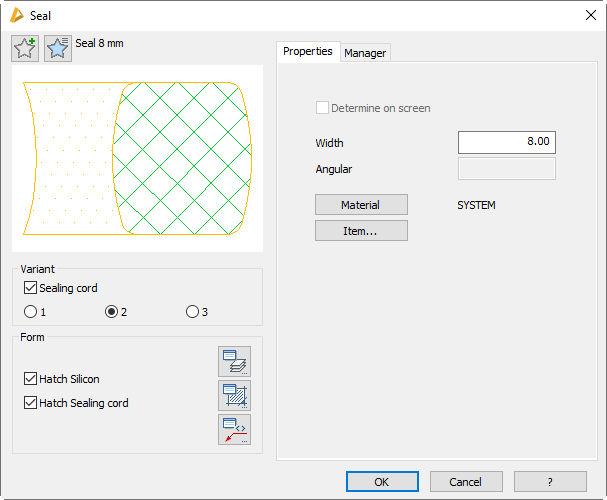Open the favorites list star icon
The image size is (607, 500).
58,48
